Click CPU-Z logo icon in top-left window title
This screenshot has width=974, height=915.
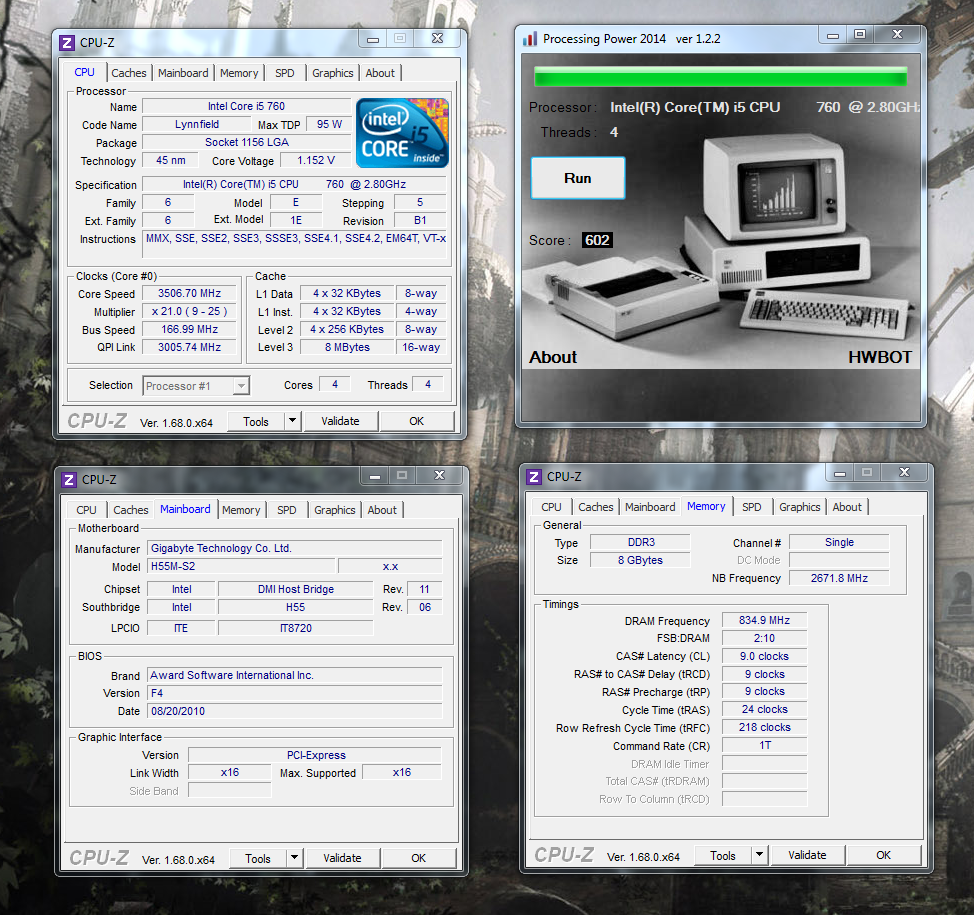point(66,43)
